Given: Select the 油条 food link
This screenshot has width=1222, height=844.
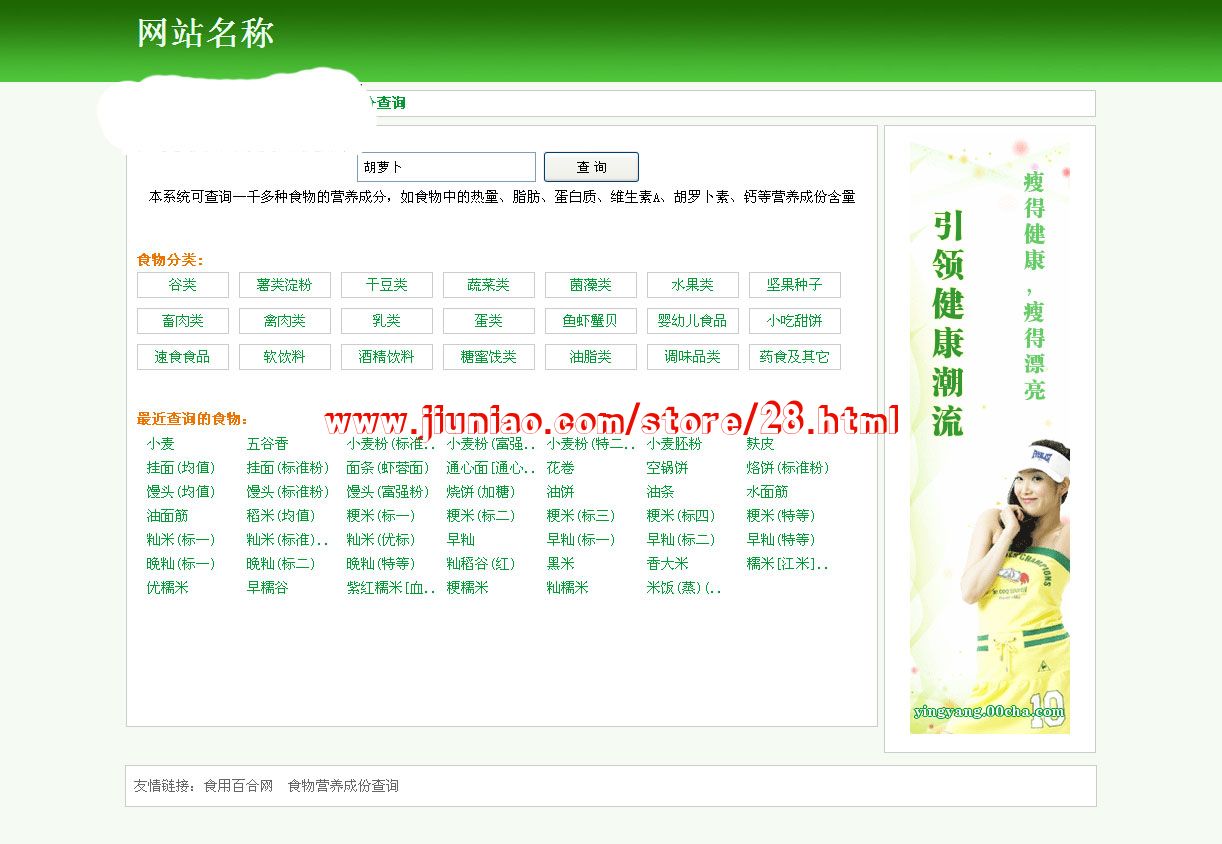Looking at the screenshot, I should 661,492.
